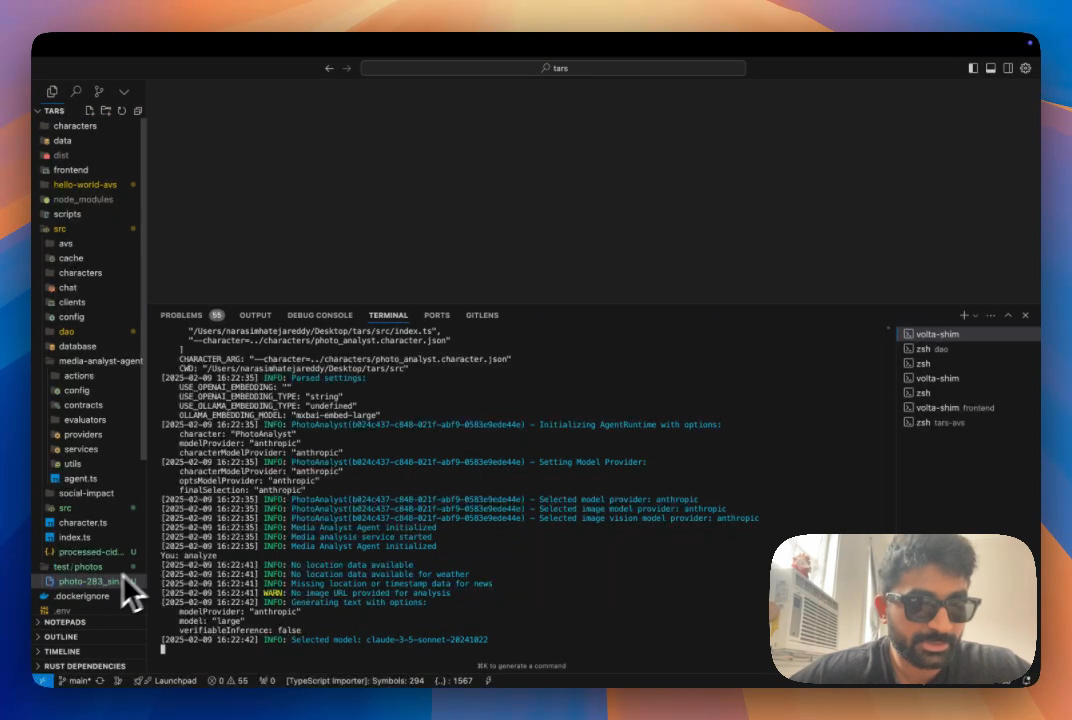Refresh the Explorer file tree

(122, 111)
